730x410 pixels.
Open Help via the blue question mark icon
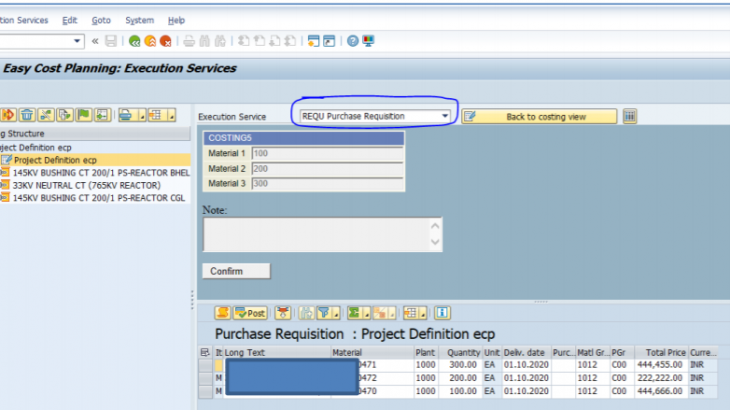352,41
